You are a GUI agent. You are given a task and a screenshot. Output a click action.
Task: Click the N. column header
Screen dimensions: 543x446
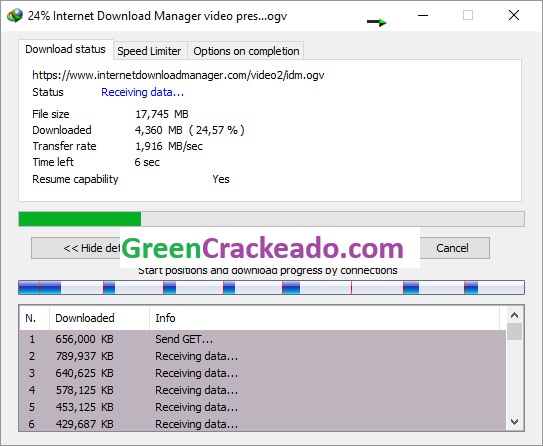pyautogui.click(x=34, y=318)
